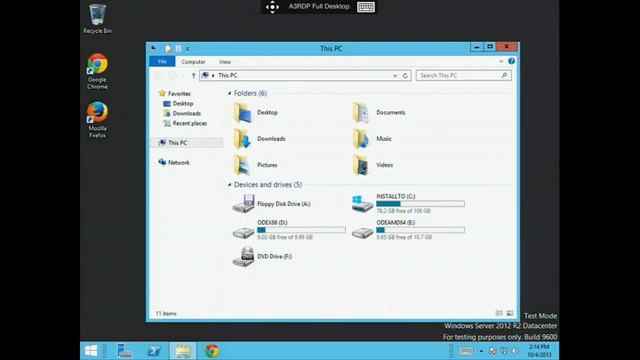Open the address bar history dropdown

(x=395, y=76)
